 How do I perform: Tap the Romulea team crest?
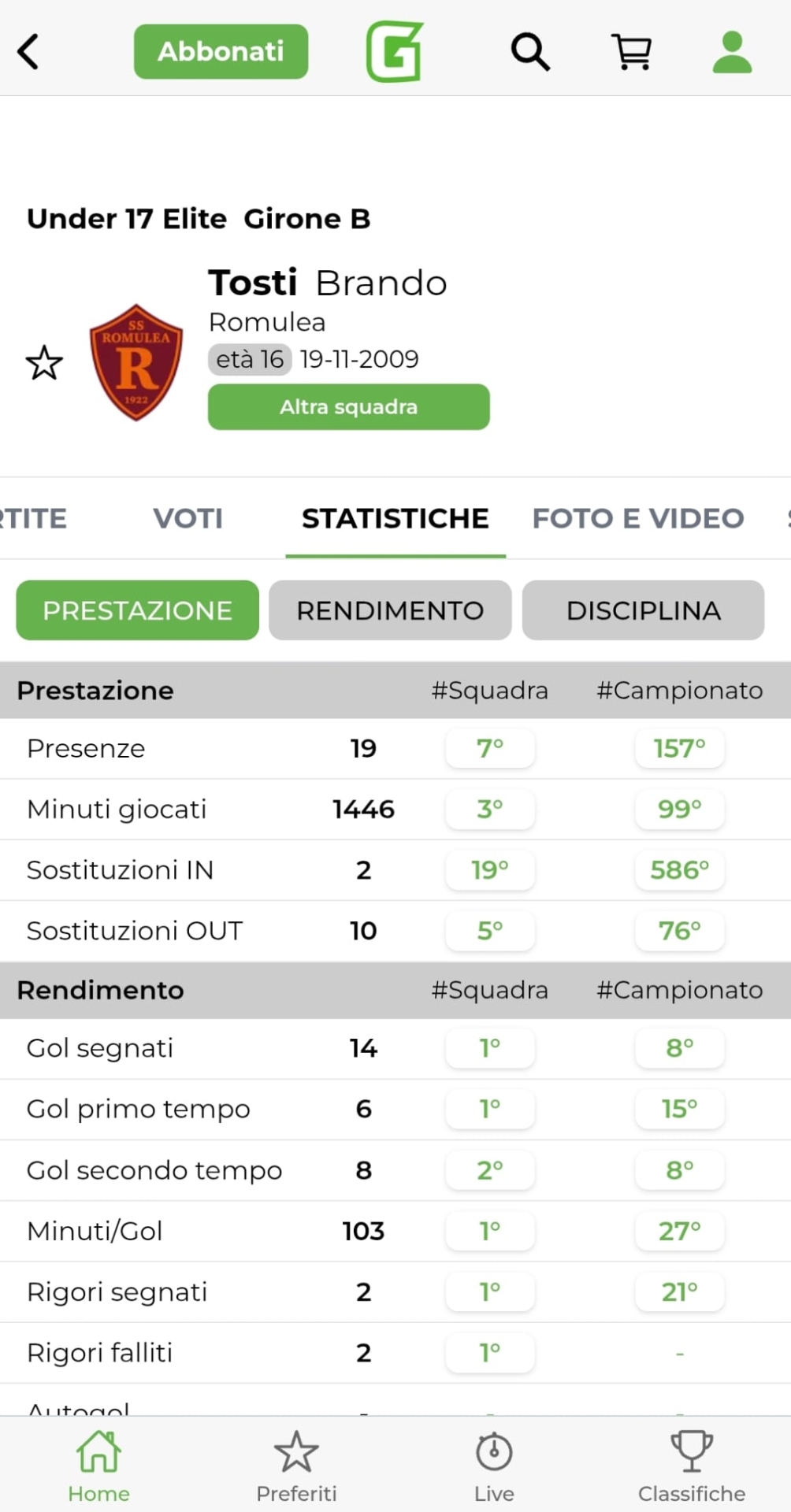pyautogui.click(x=136, y=363)
